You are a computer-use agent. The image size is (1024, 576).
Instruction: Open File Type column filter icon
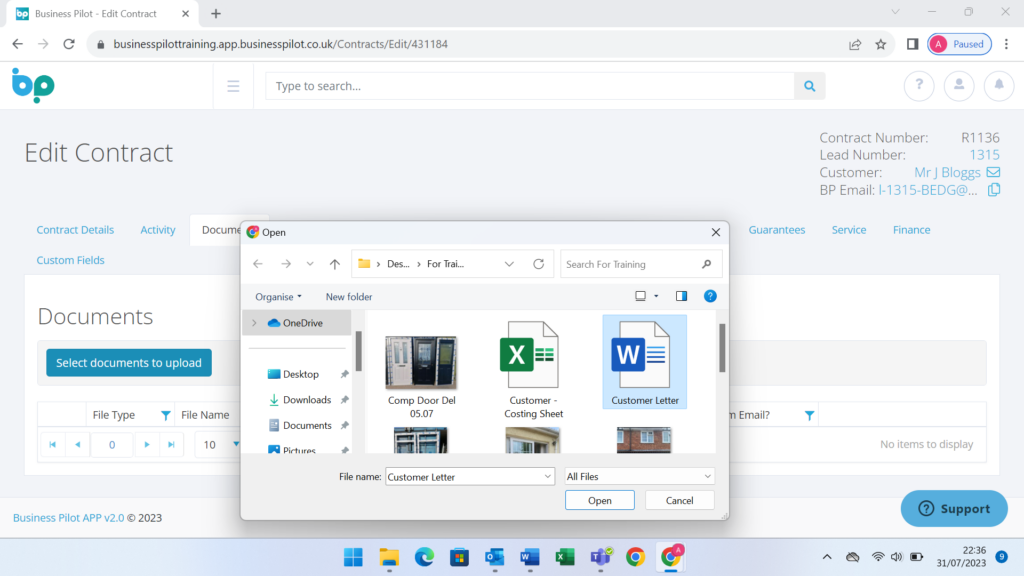click(166, 415)
